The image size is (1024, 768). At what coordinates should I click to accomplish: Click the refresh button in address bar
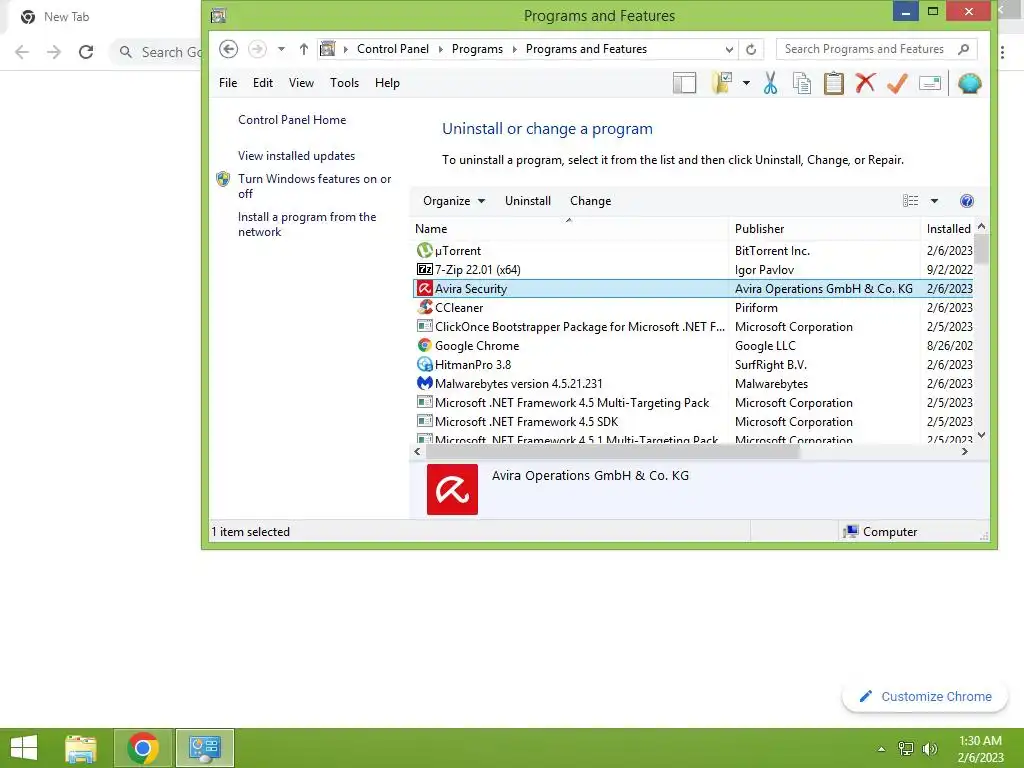(x=751, y=49)
